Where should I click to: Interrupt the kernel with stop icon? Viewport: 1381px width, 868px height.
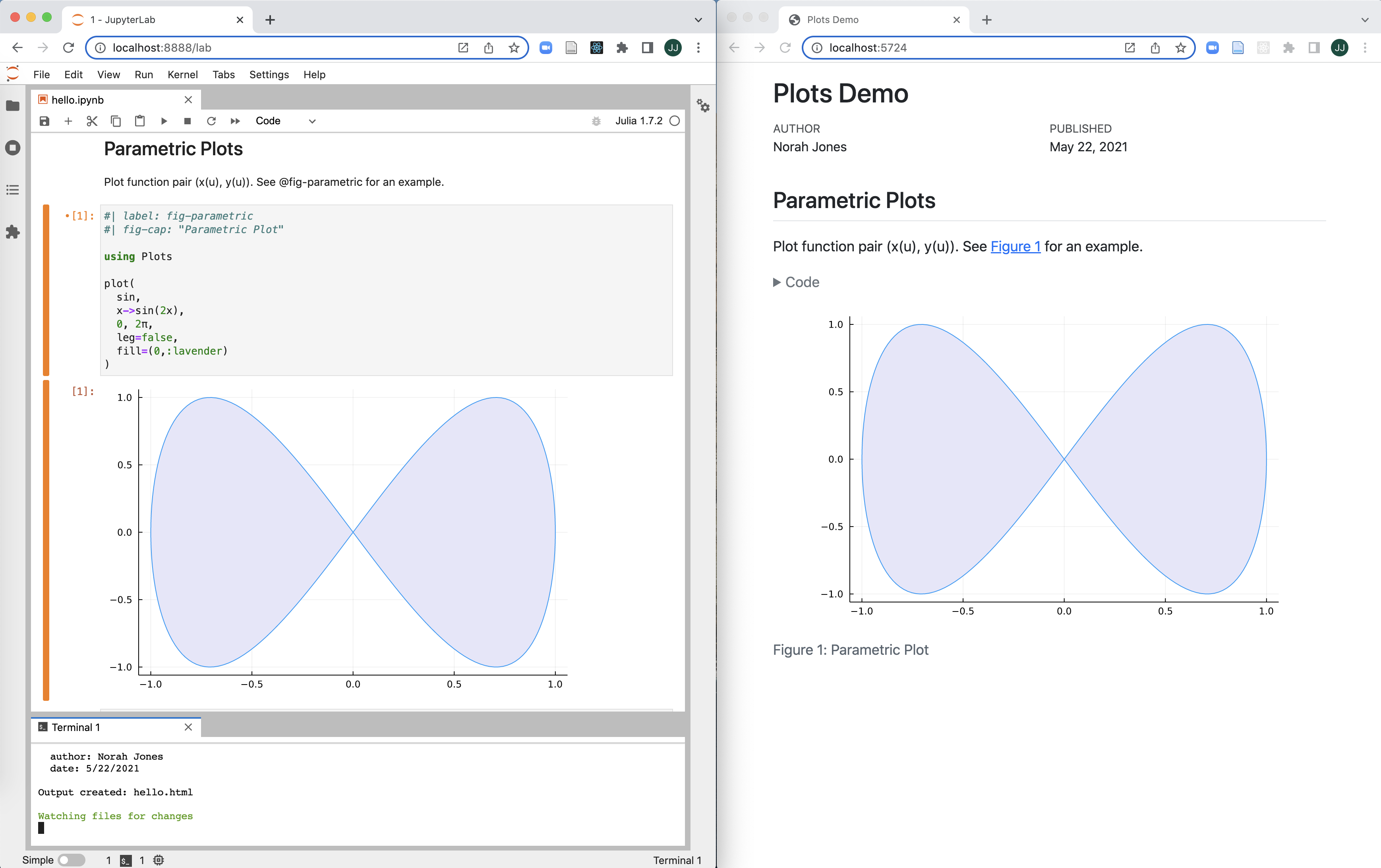(x=187, y=121)
